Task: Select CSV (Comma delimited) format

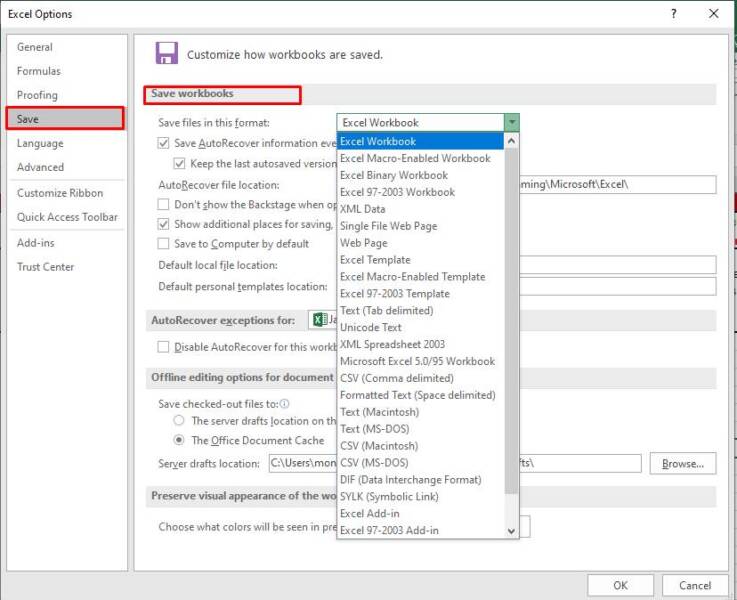Action: [x=421, y=378]
